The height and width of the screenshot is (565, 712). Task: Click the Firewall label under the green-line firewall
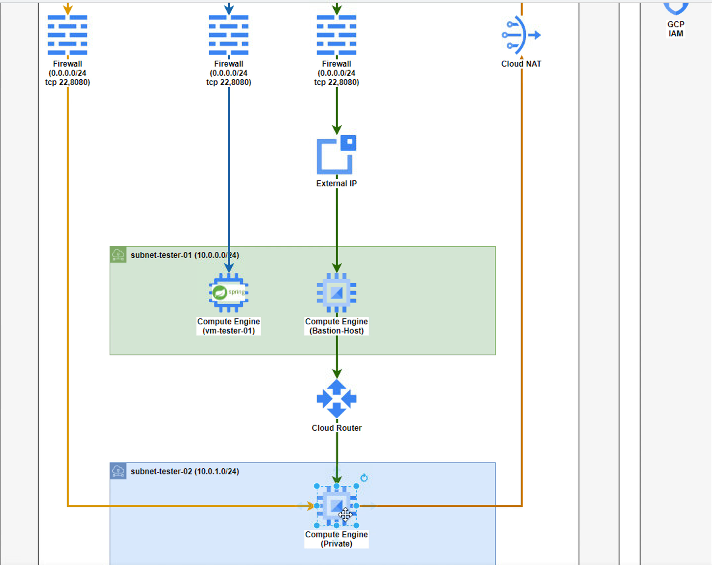336,73
